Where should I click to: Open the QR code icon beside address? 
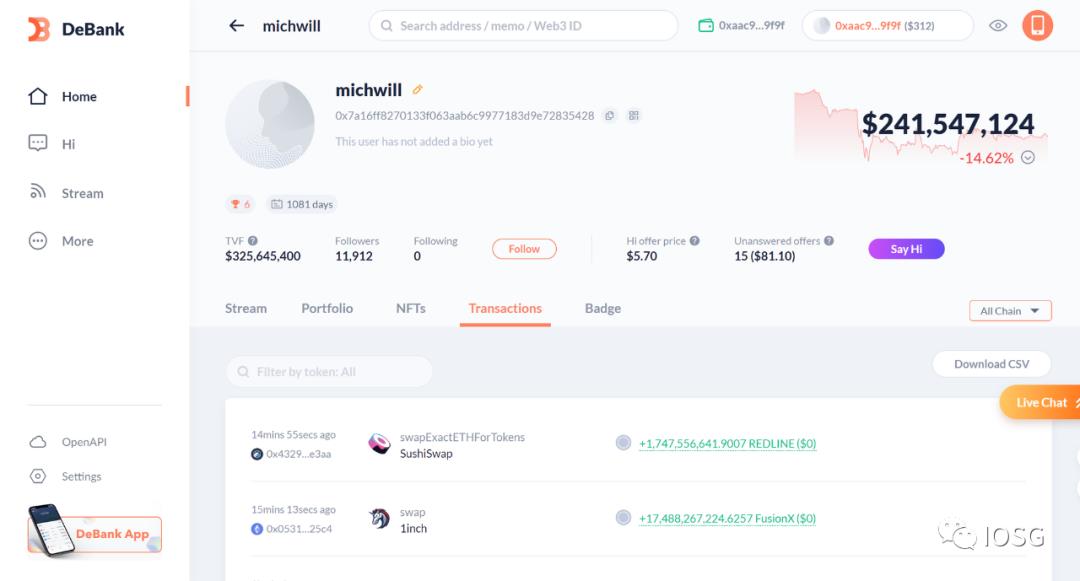point(634,116)
